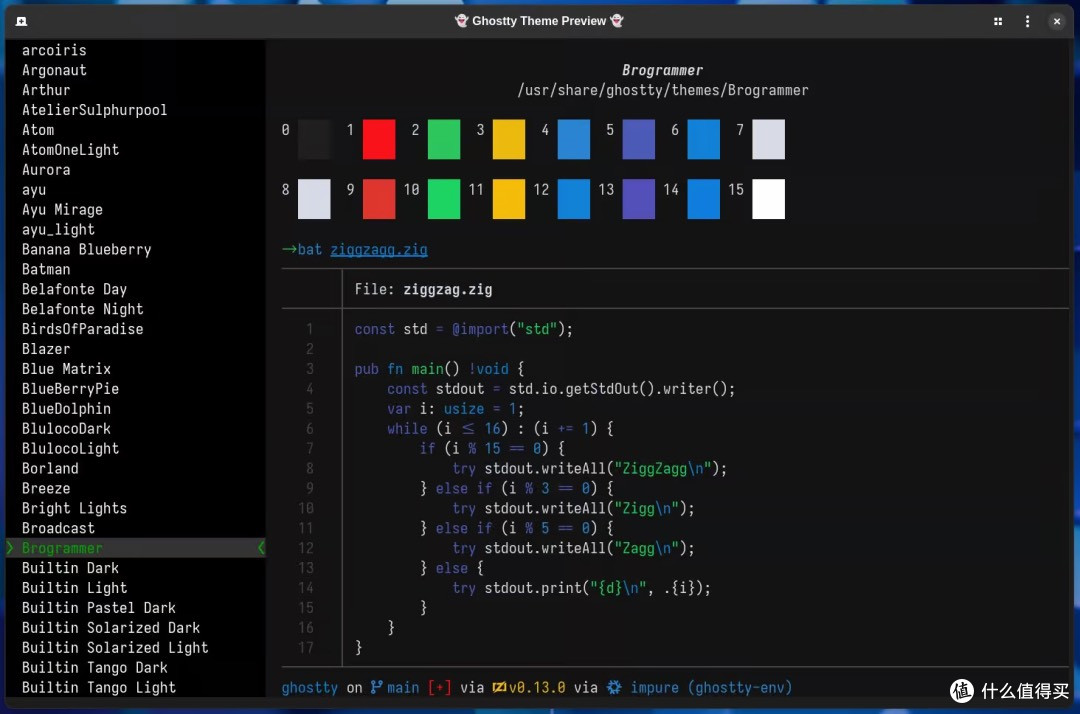Click the theme path /usr/share/ghostty/themes/Brogrammer
The height and width of the screenshot is (714, 1080).
pyautogui.click(x=663, y=90)
